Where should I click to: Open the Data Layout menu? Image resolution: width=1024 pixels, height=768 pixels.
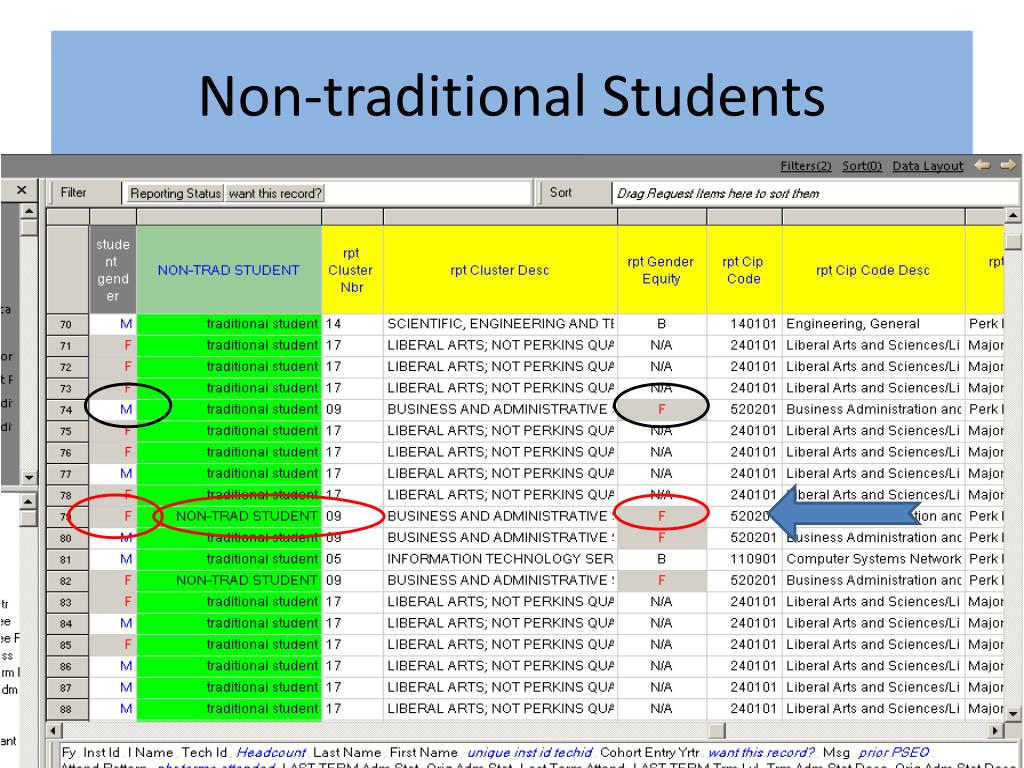[928, 166]
